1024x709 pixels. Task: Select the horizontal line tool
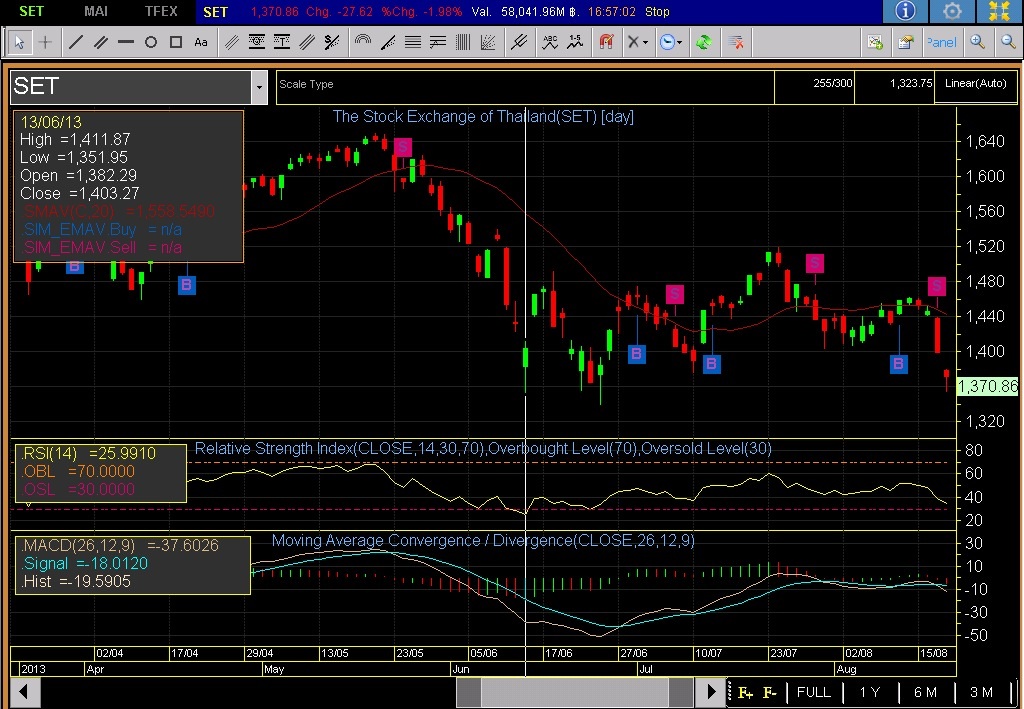[125, 42]
